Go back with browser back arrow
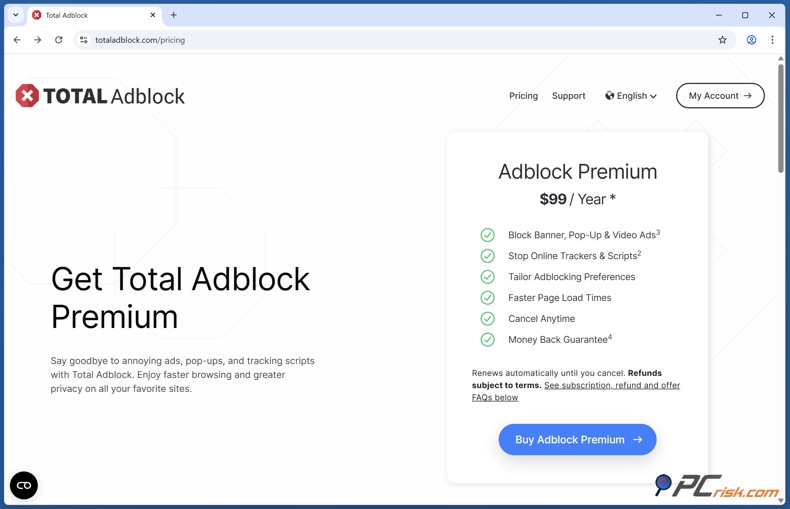The width and height of the screenshot is (790, 509). coord(17,40)
